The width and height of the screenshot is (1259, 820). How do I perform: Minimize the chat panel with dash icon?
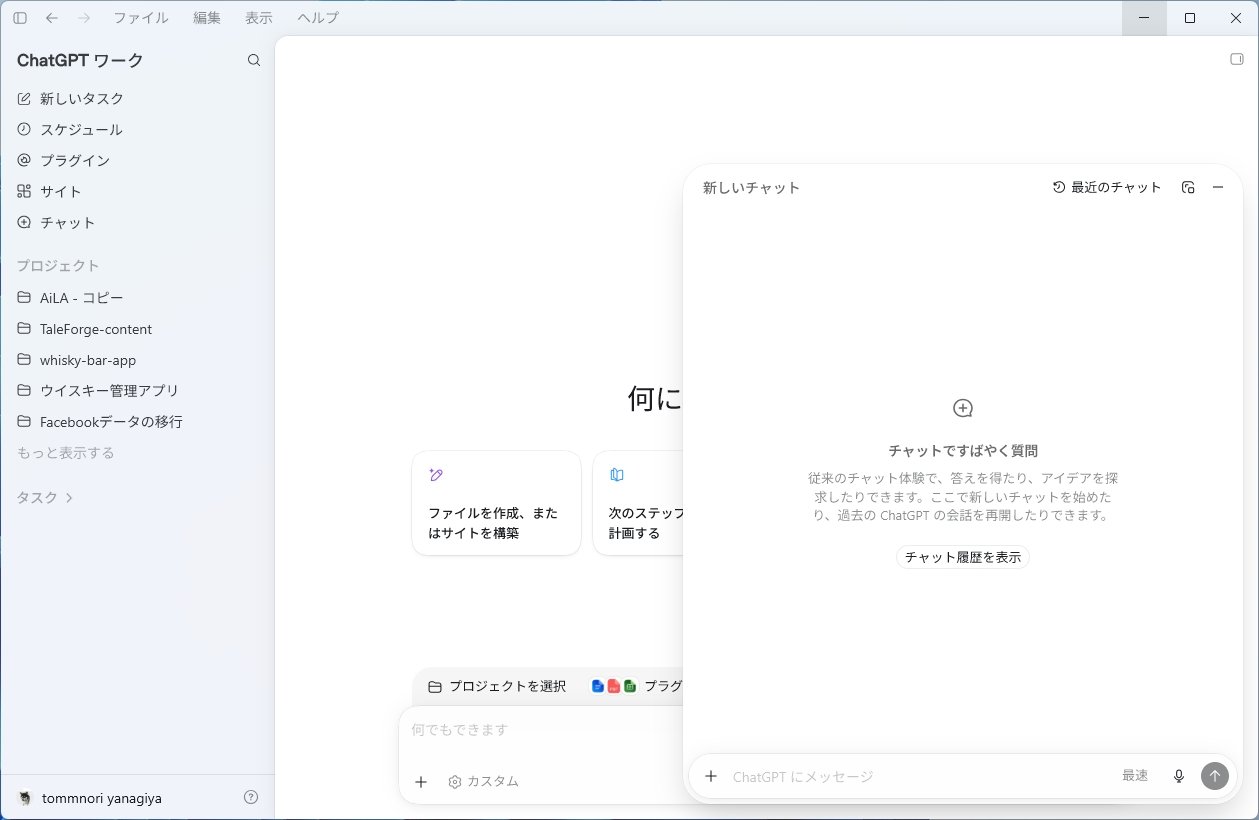pos(1218,187)
